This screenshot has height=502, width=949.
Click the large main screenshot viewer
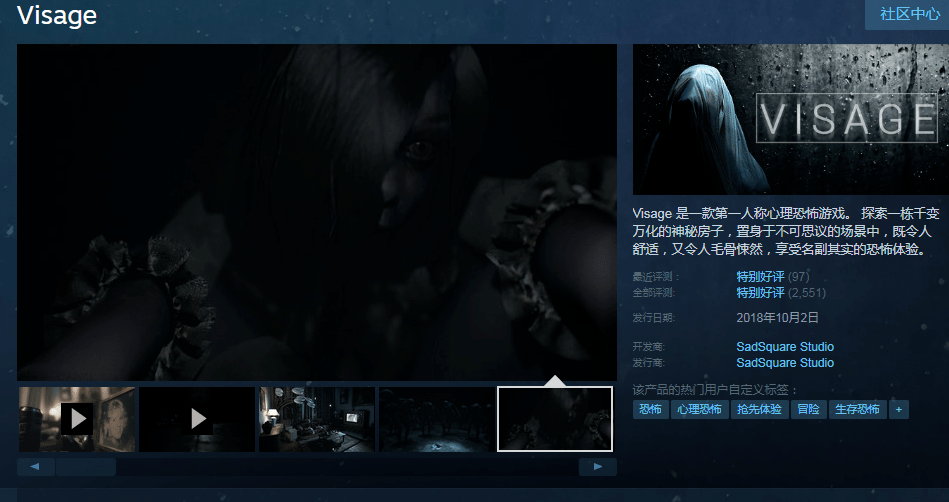coord(317,212)
